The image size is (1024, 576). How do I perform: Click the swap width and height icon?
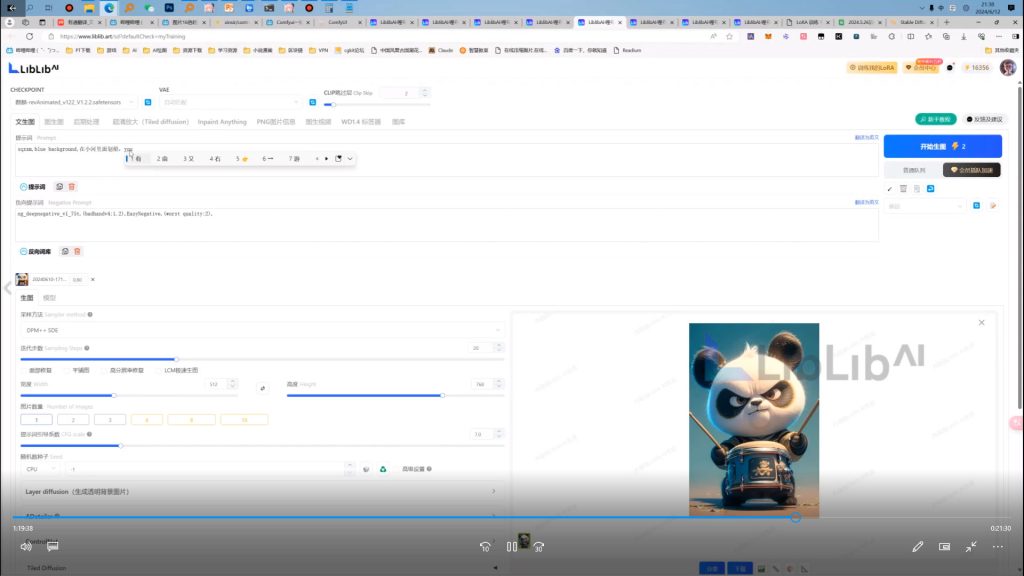tap(263, 387)
